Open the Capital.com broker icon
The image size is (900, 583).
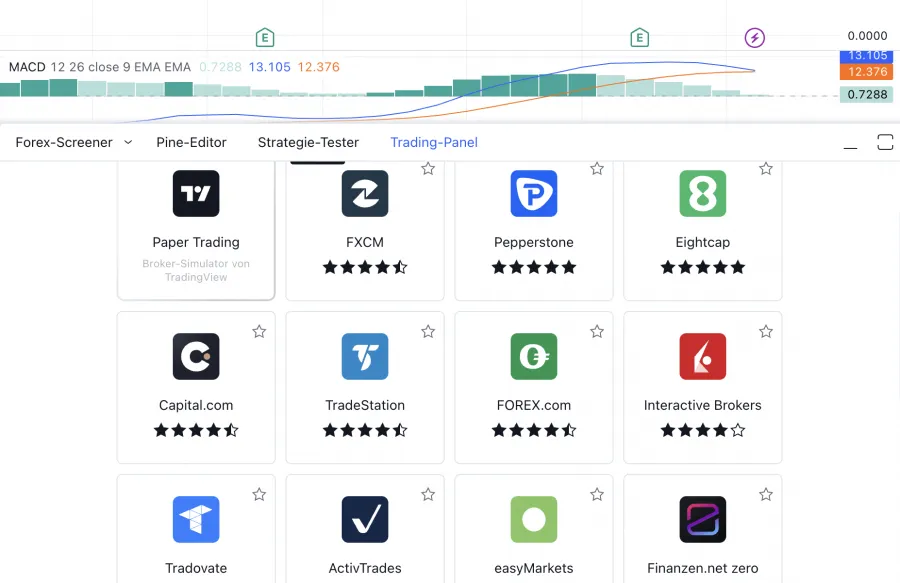click(x=196, y=357)
